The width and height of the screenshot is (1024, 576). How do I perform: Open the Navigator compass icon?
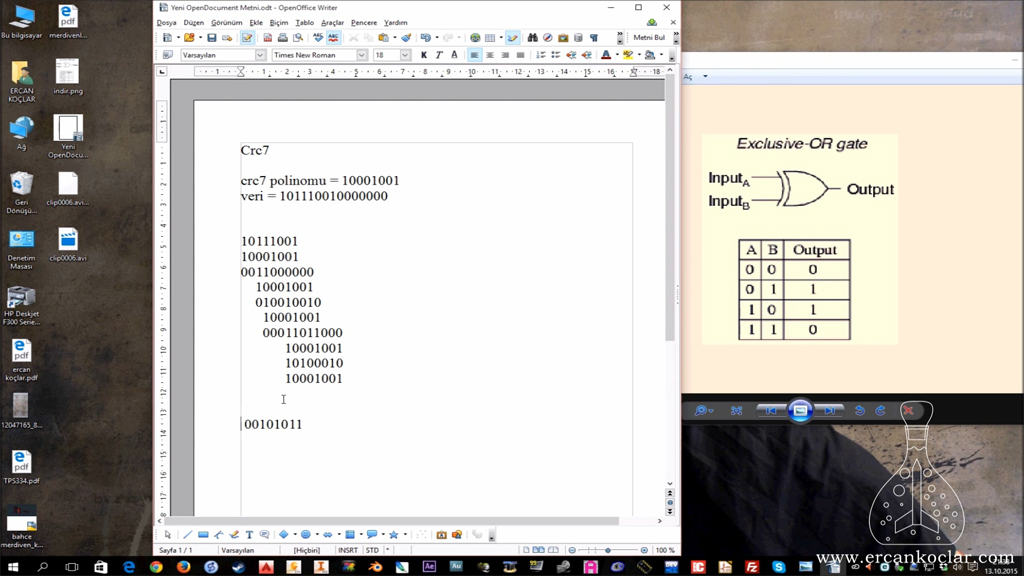[548, 38]
